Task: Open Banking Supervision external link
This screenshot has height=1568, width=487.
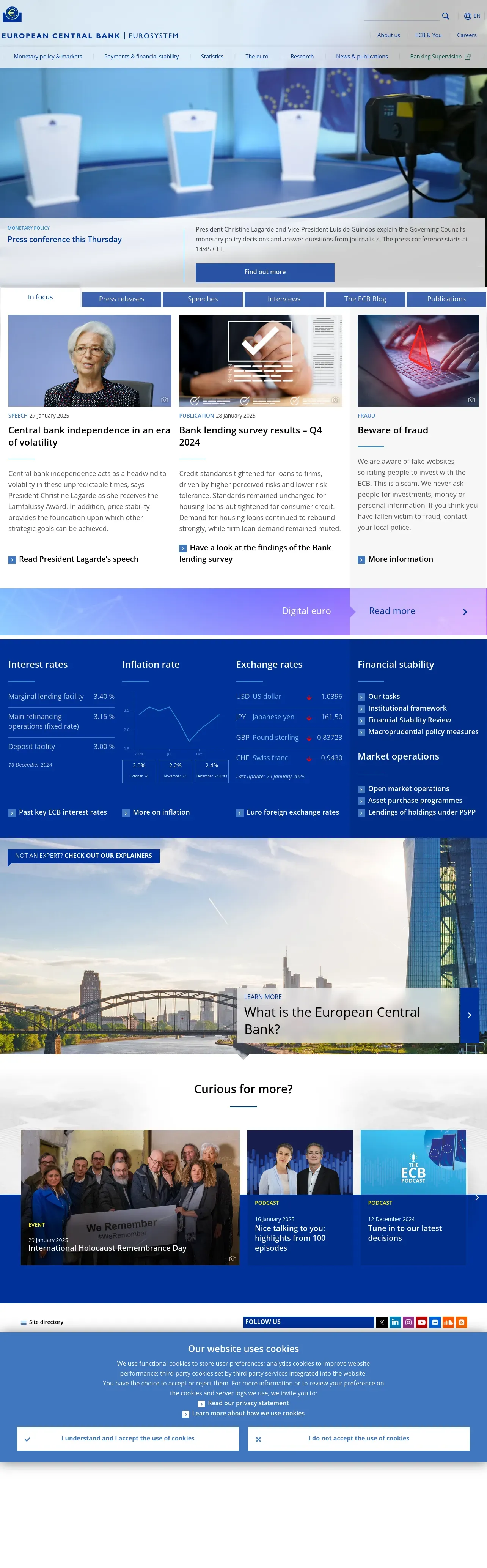Action: [440, 57]
